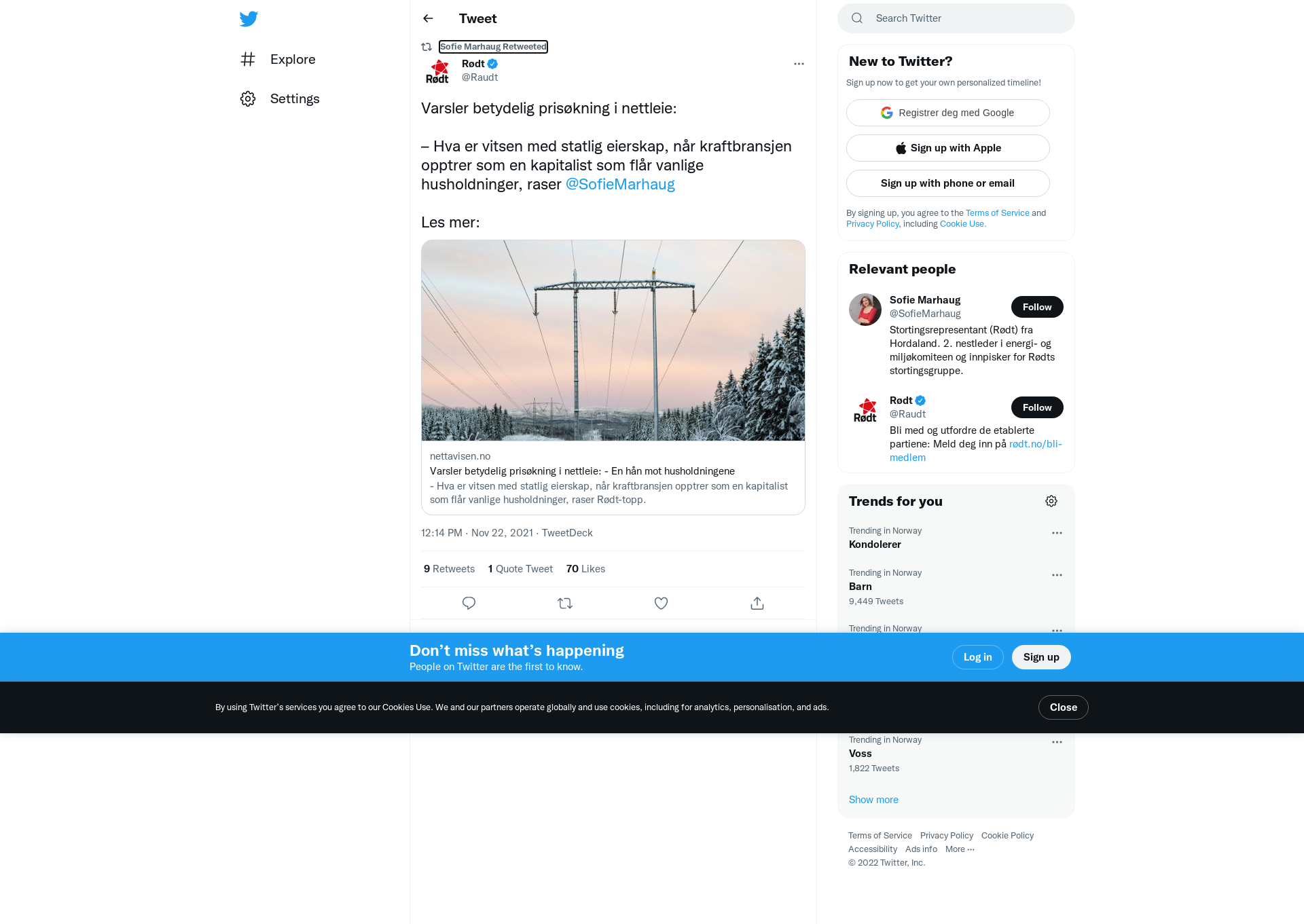Image resolution: width=1304 pixels, height=924 pixels.
Task: Like the tweet with the heart icon
Action: (661, 603)
